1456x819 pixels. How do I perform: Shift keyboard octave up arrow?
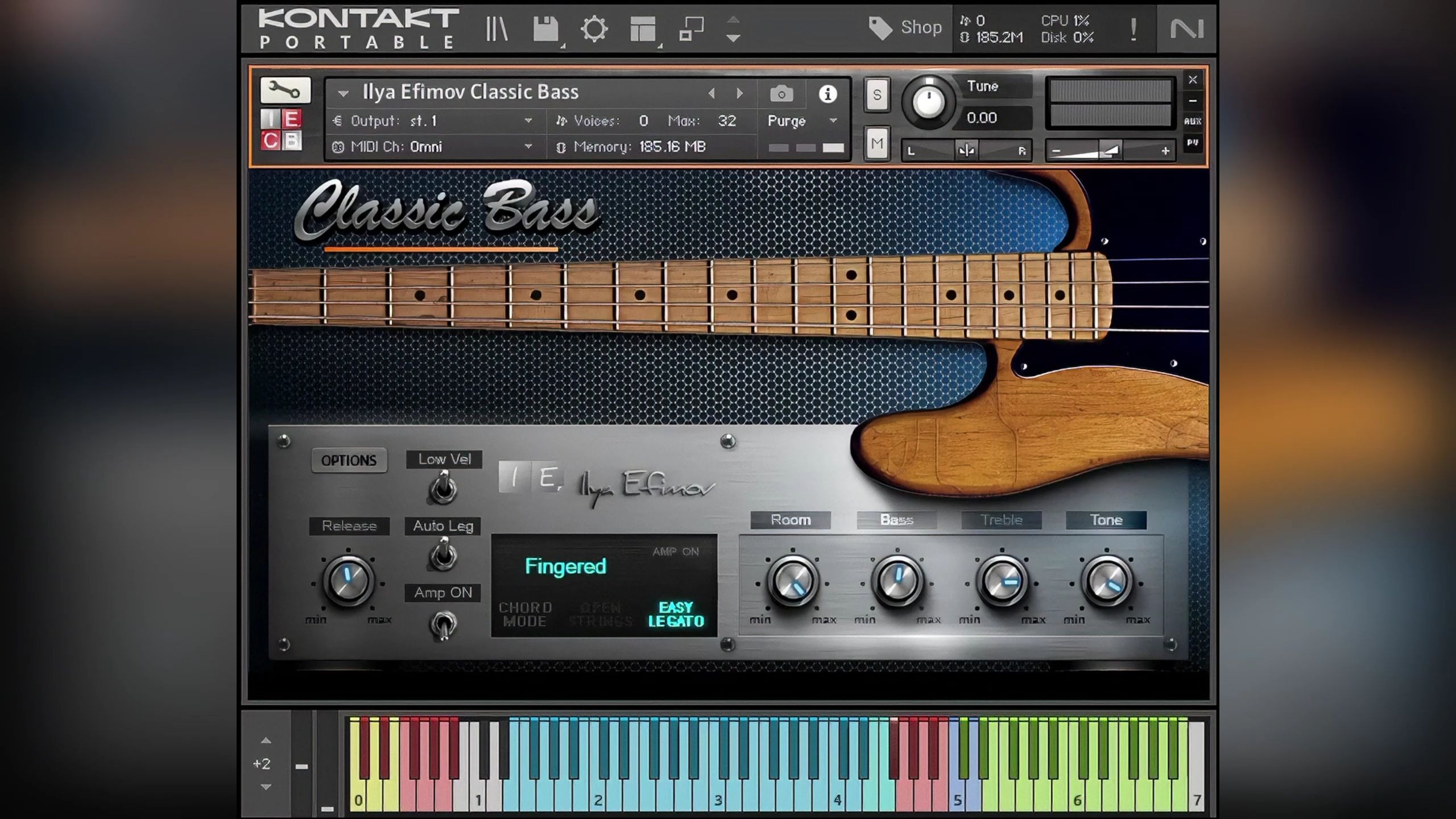[x=266, y=741]
